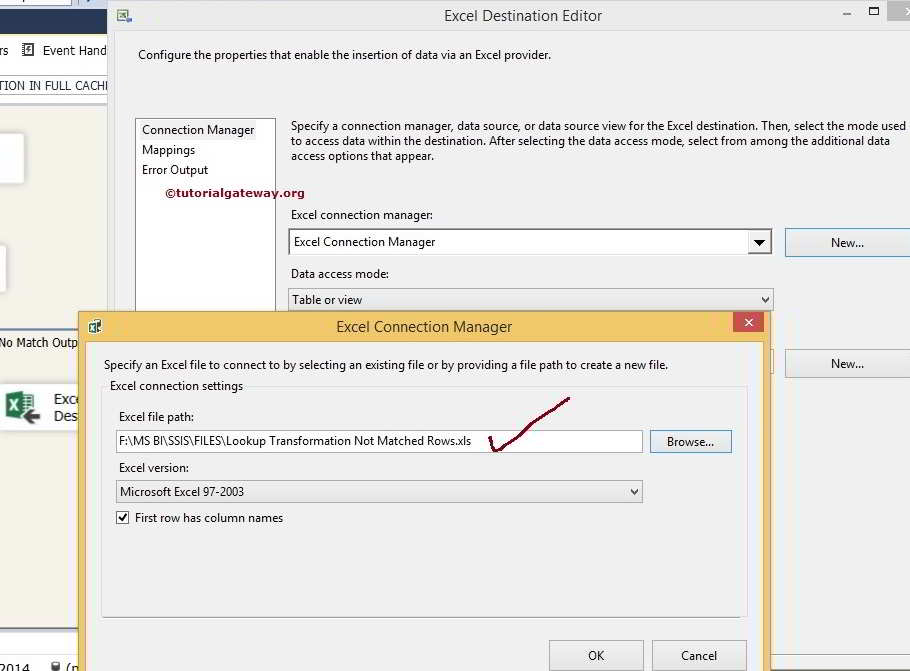The height and width of the screenshot is (671, 910).
Task: Click OK in Excel Connection Manager
Action: pos(596,655)
